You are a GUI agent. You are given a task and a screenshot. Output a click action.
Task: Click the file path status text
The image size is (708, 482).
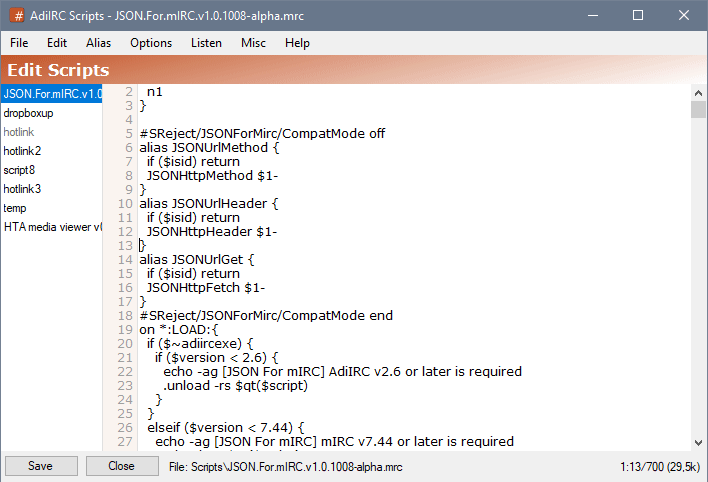point(285,467)
